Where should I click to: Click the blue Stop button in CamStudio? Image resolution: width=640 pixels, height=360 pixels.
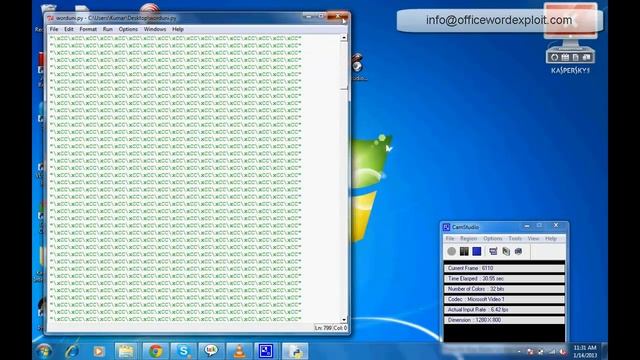(x=477, y=251)
